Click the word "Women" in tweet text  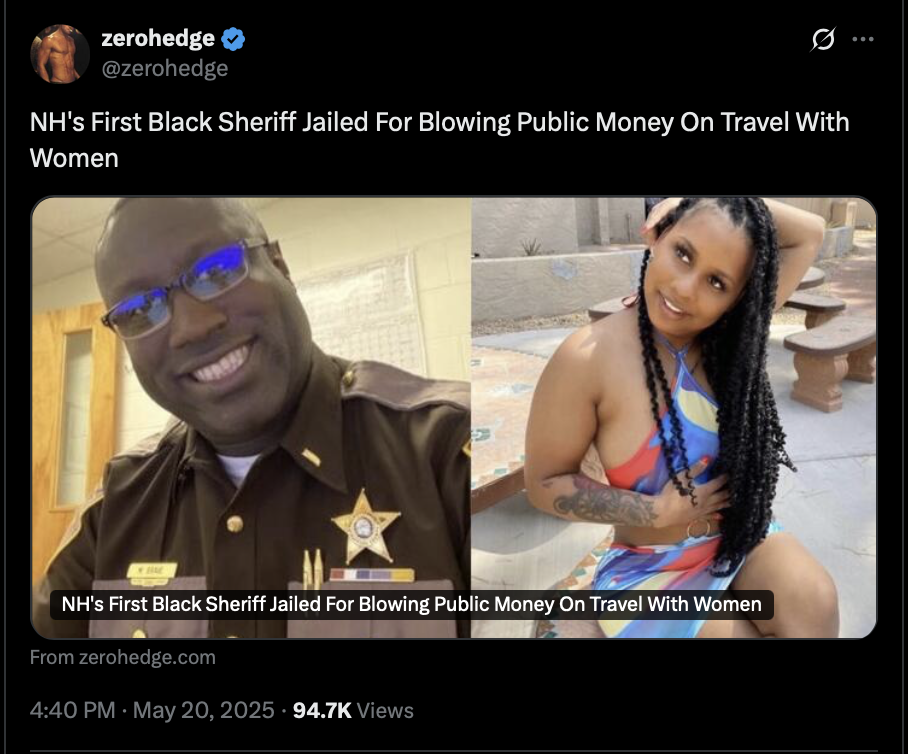[x=74, y=158]
